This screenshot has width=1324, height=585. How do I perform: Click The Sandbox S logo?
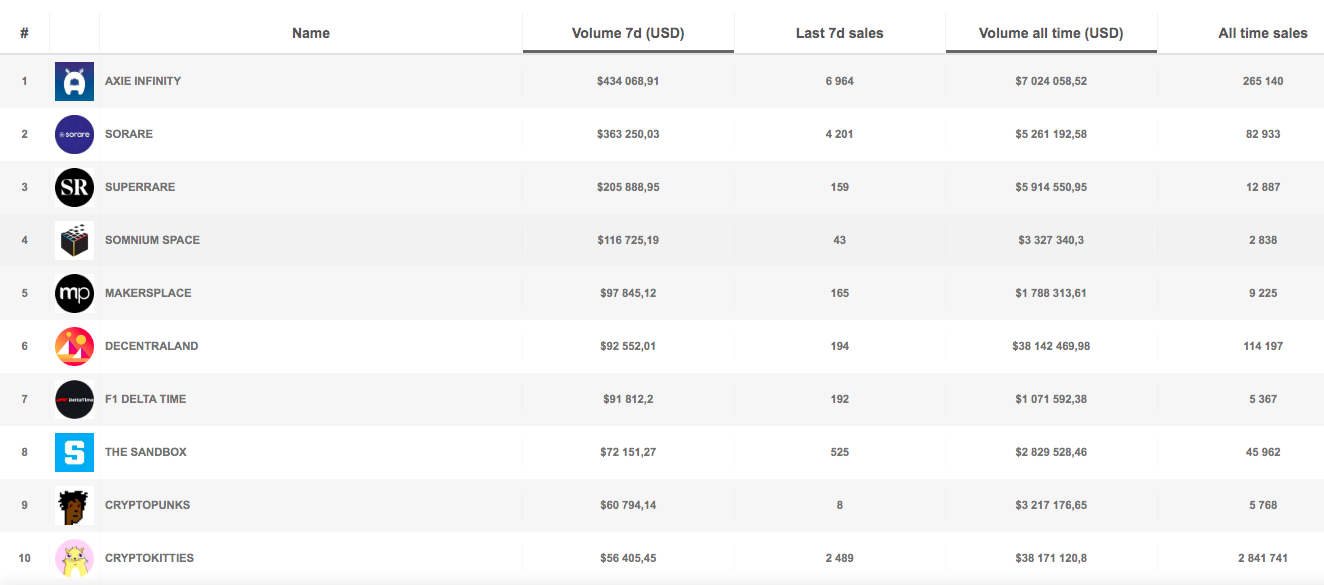(x=74, y=452)
